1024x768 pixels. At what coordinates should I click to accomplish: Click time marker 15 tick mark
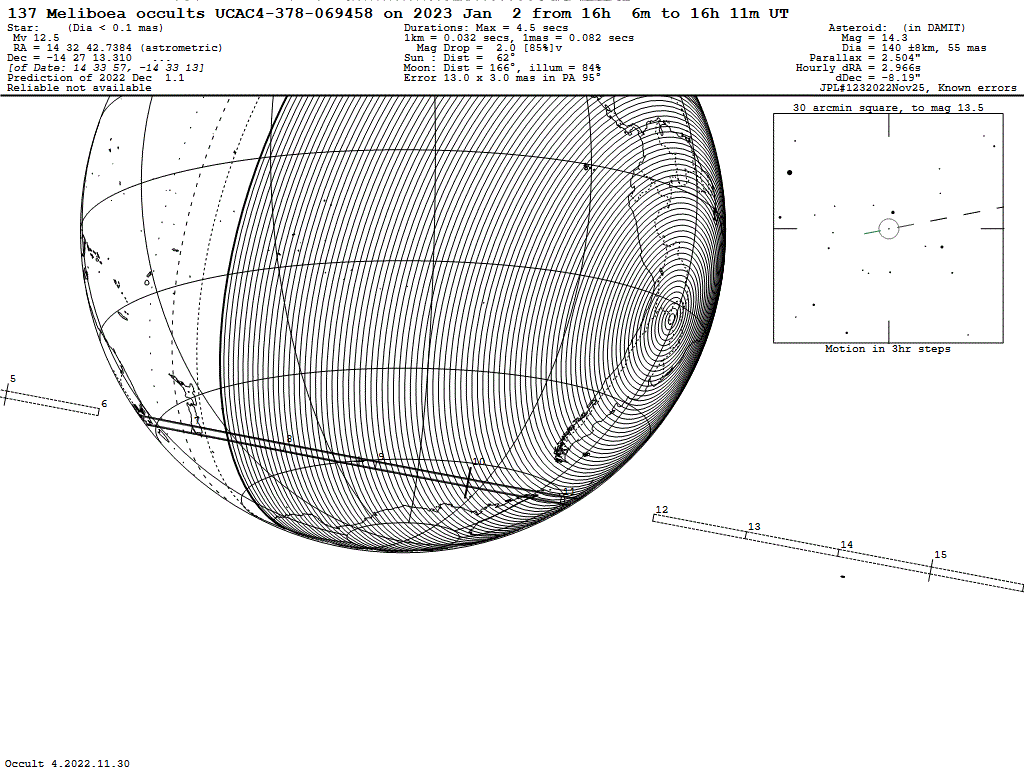(932, 569)
